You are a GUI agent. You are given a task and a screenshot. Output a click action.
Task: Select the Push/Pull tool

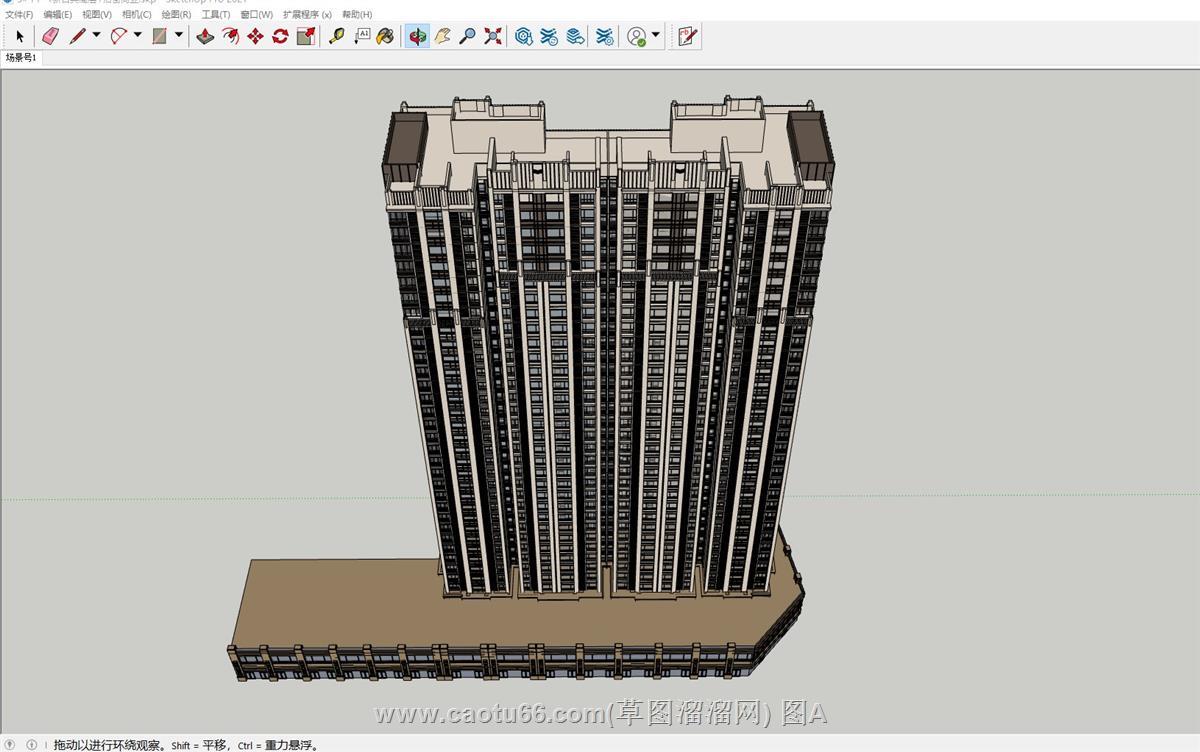205,36
